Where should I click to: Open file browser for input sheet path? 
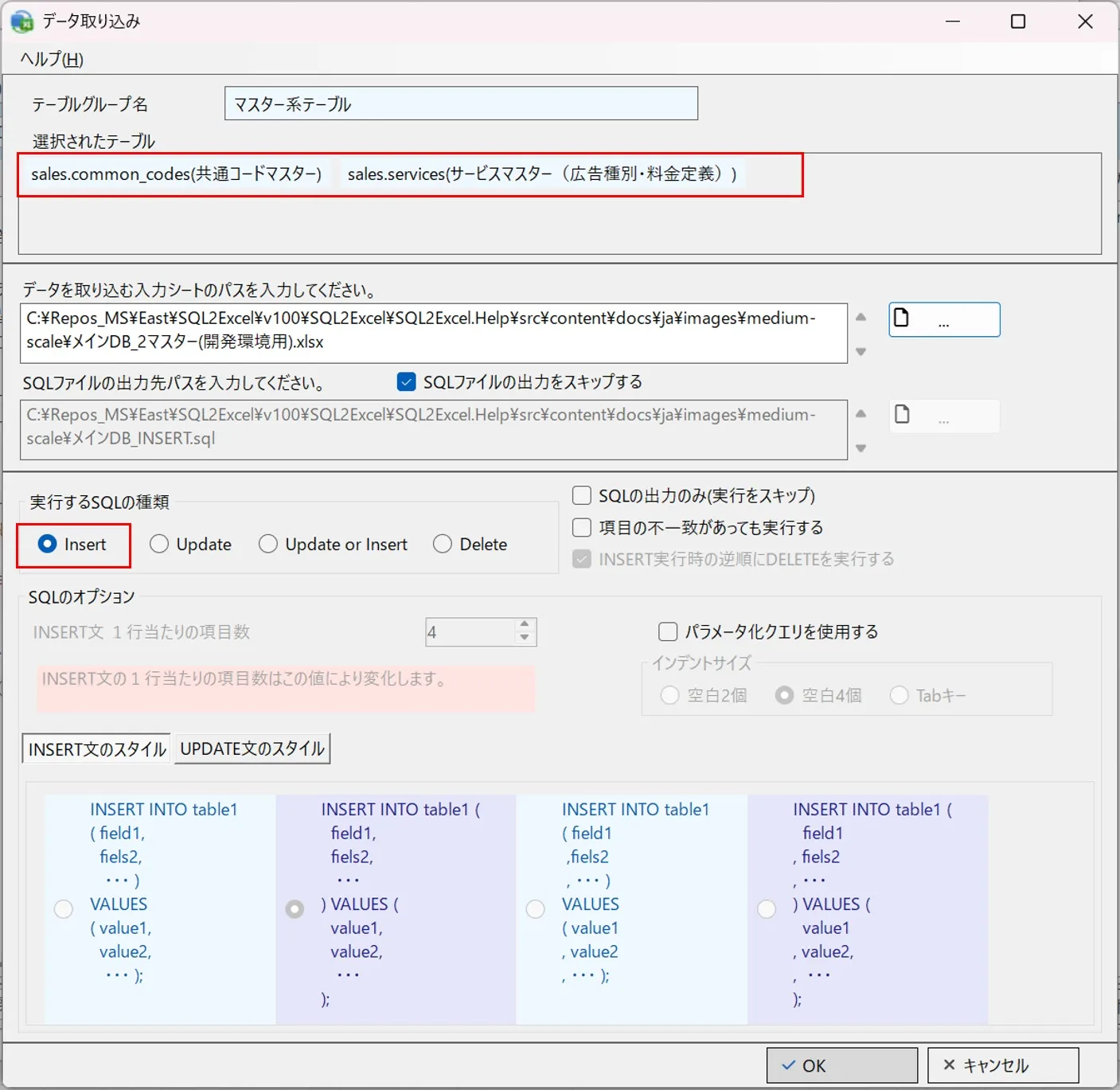click(x=944, y=319)
